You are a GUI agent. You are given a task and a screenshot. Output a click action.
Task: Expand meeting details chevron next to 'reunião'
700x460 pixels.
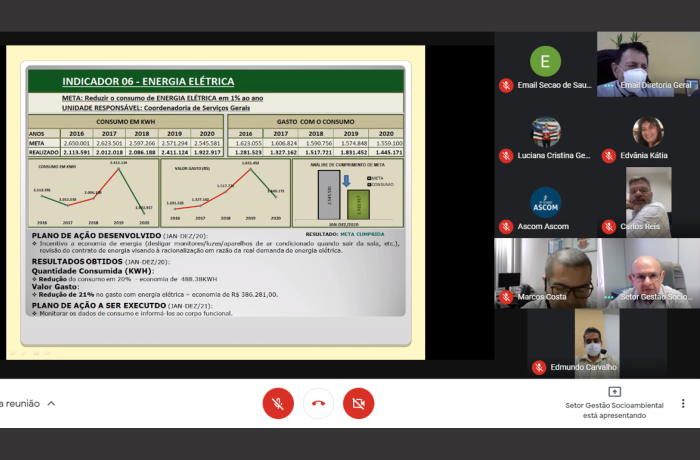(x=51, y=403)
